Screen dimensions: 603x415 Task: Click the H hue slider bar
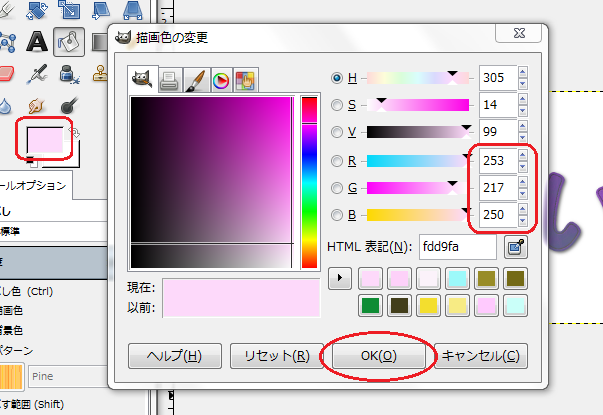coord(418,78)
